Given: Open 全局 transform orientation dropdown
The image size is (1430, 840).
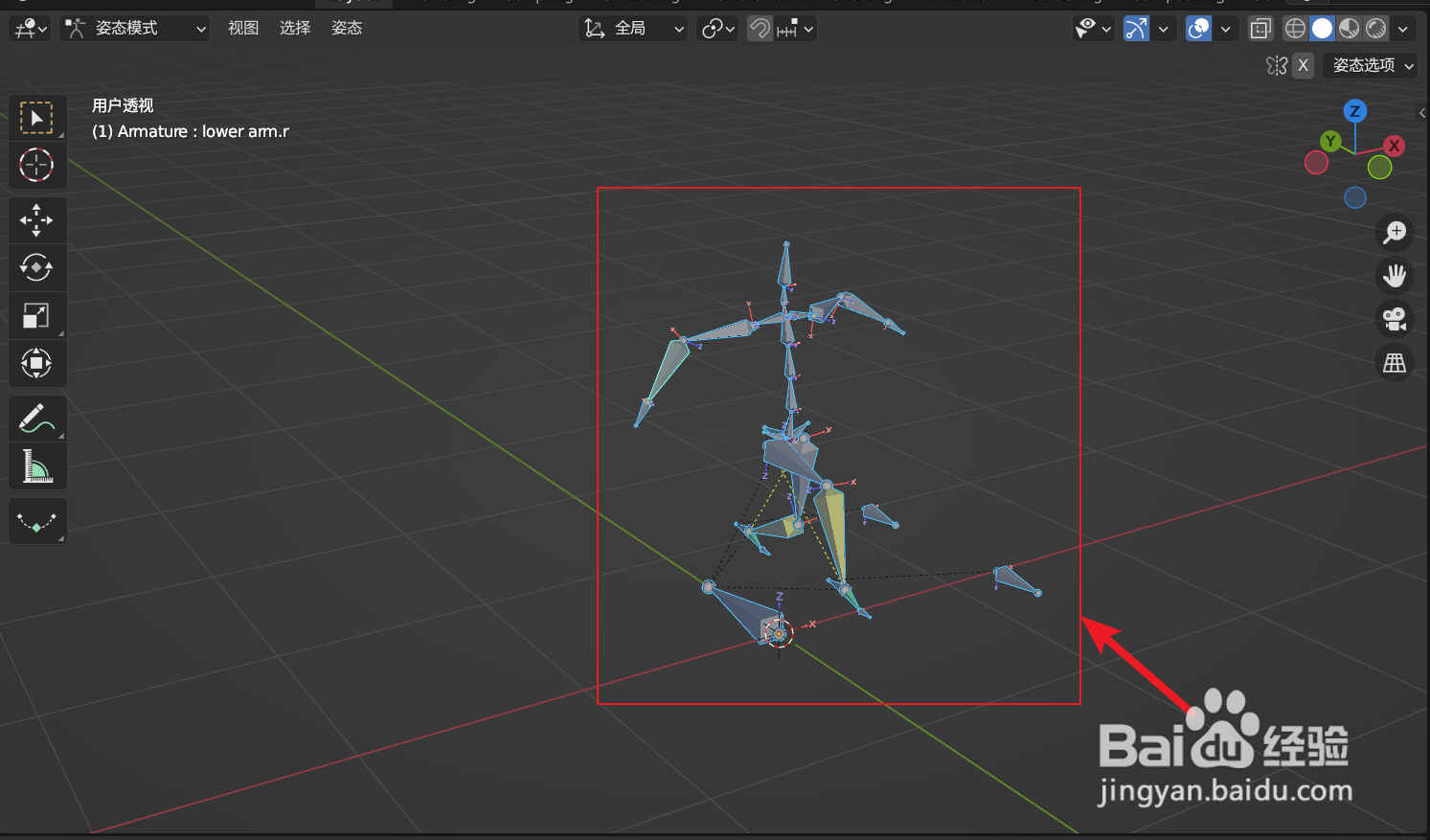Looking at the screenshot, I should [x=633, y=29].
